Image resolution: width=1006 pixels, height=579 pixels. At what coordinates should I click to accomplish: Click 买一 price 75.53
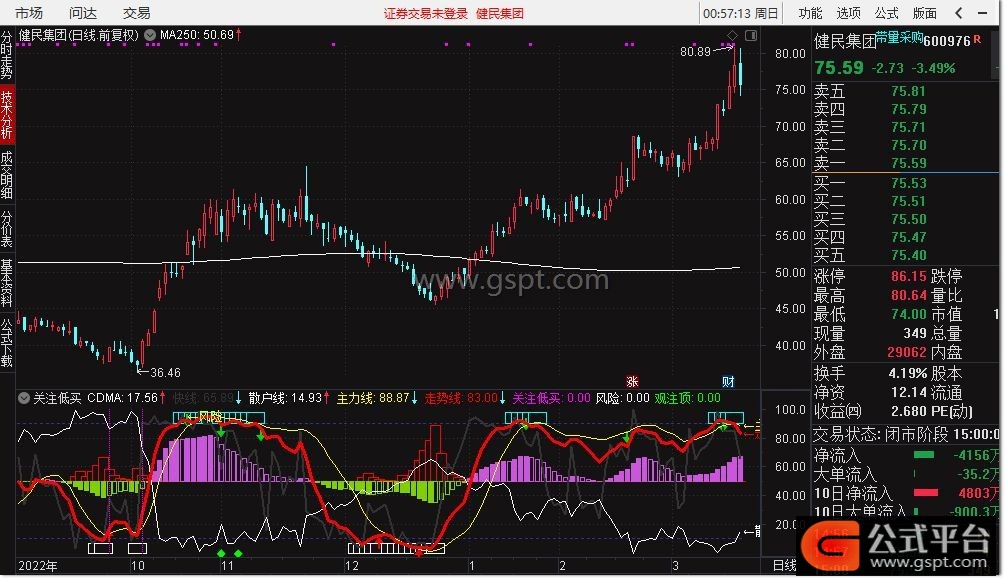click(908, 184)
